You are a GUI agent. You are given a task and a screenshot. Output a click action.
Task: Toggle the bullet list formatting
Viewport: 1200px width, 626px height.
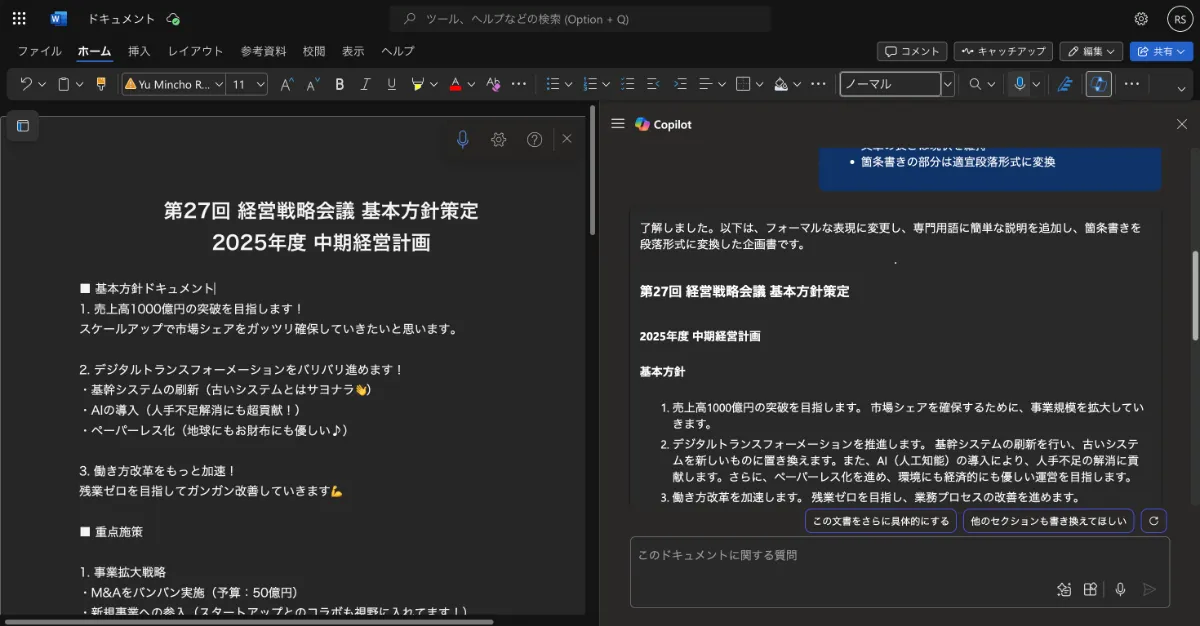(553, 84)
